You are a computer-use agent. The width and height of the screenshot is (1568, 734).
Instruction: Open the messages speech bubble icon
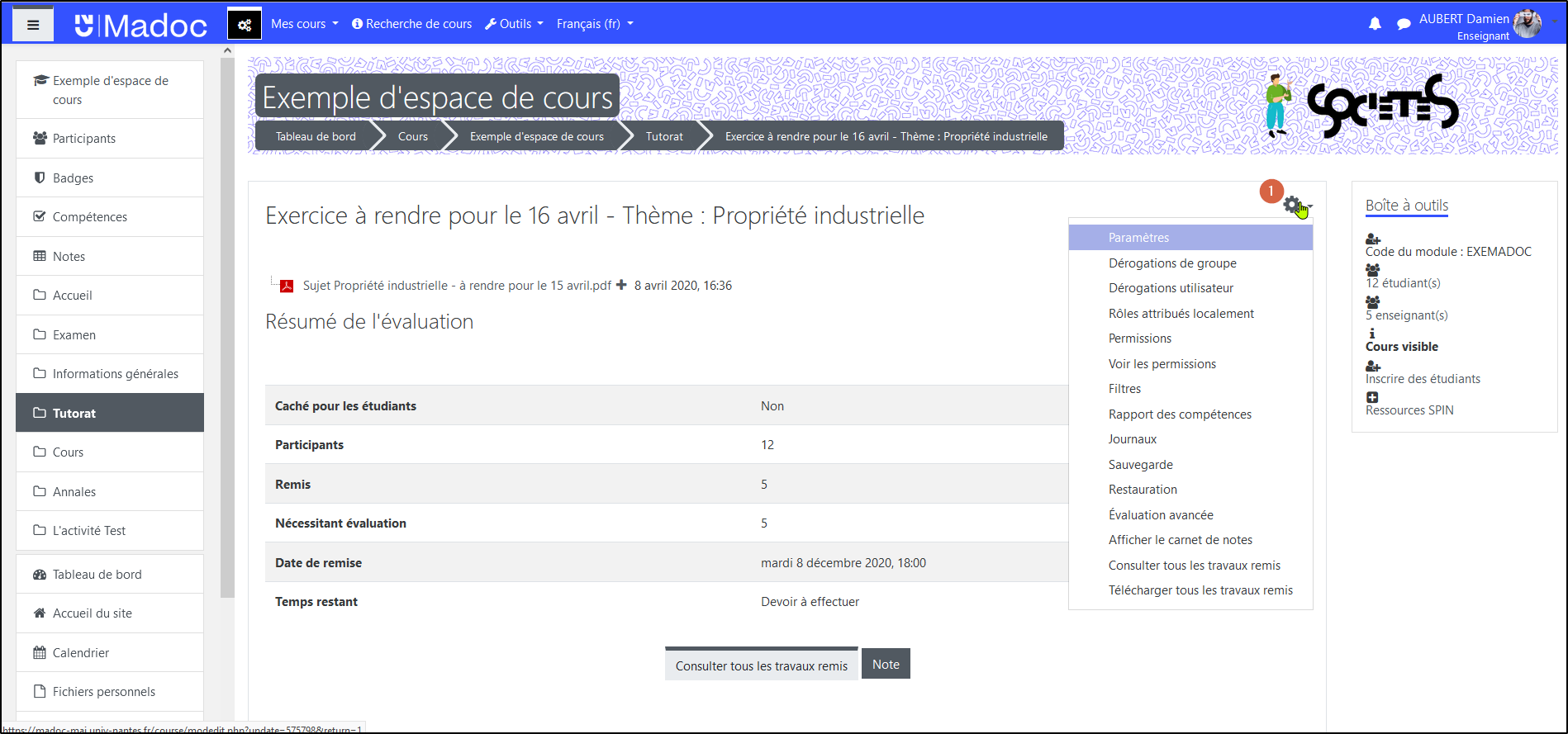click(x=1404, y=24)
